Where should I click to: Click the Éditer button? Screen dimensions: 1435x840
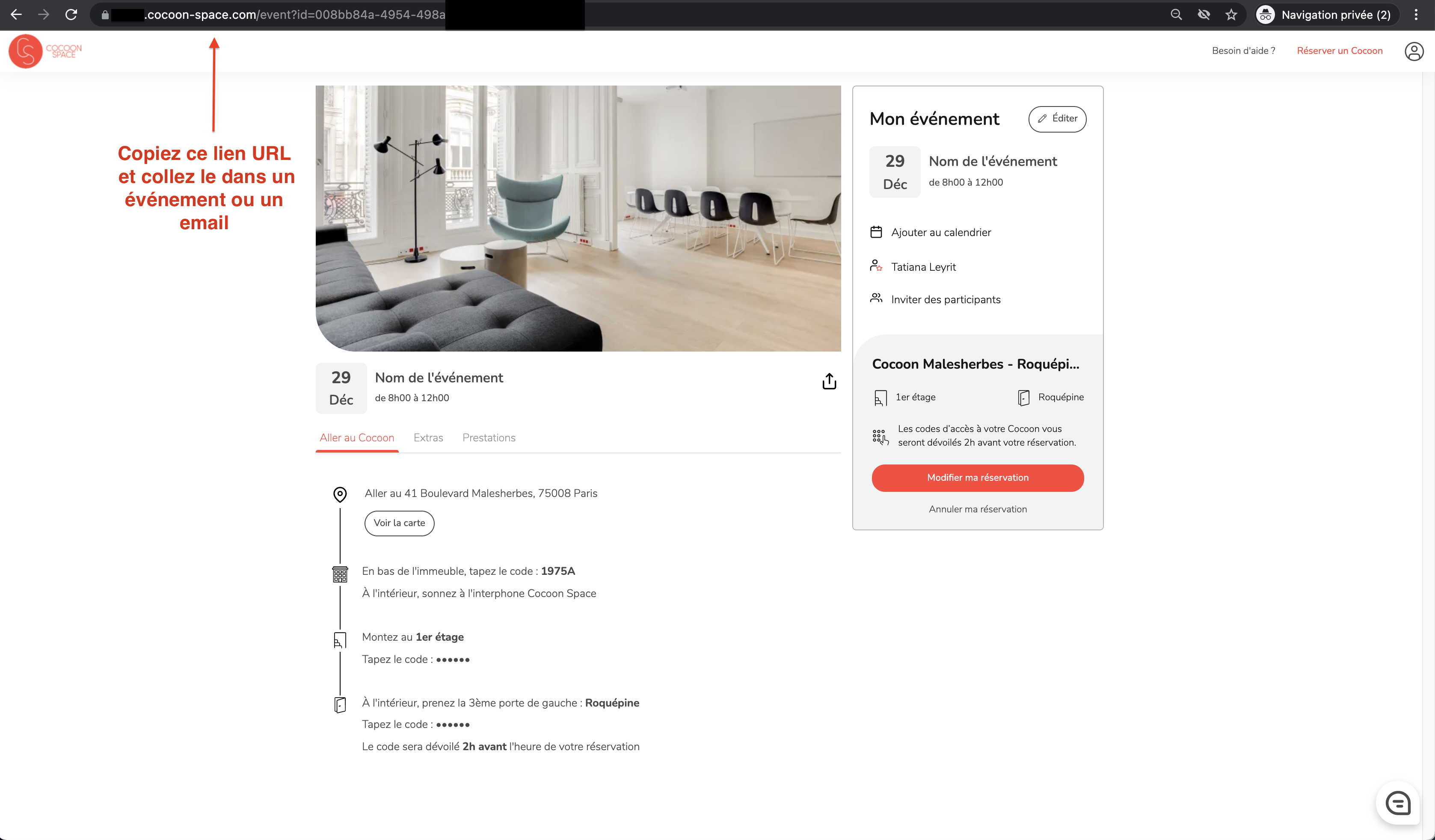pos(1057,118)
